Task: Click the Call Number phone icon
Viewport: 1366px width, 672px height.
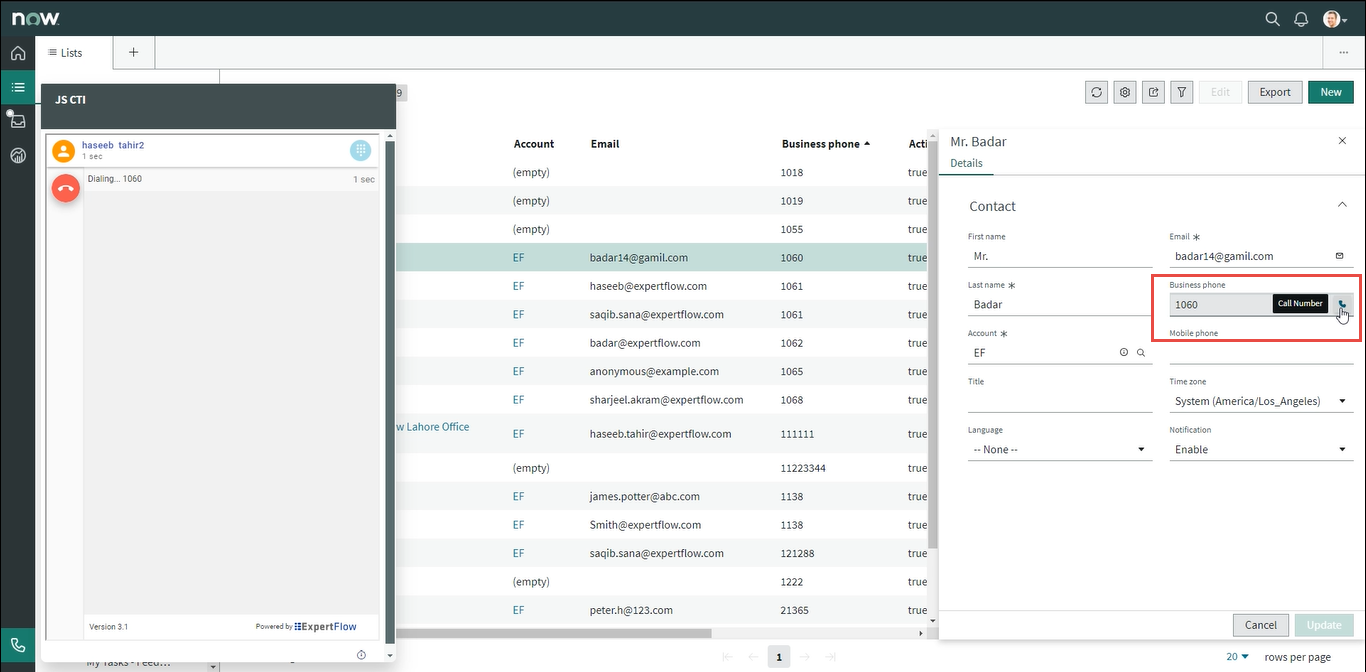Action: [x=1342, y=305]
